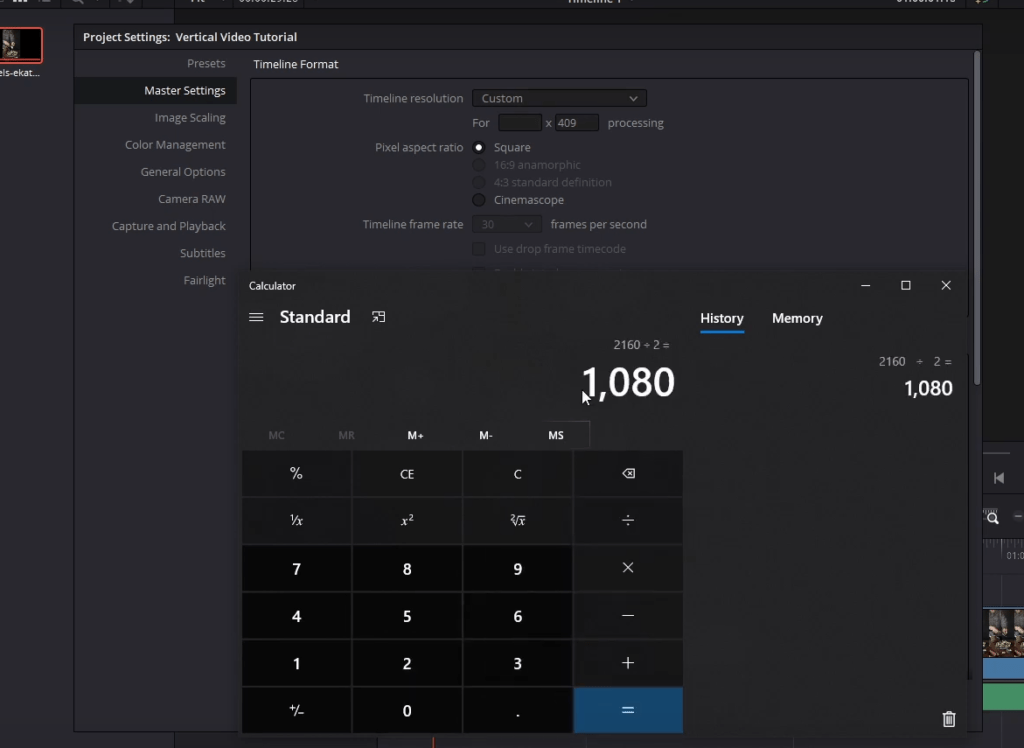Click the equals button in Calculator
This screenshot has width=1024, height=748.
[628, 710]
